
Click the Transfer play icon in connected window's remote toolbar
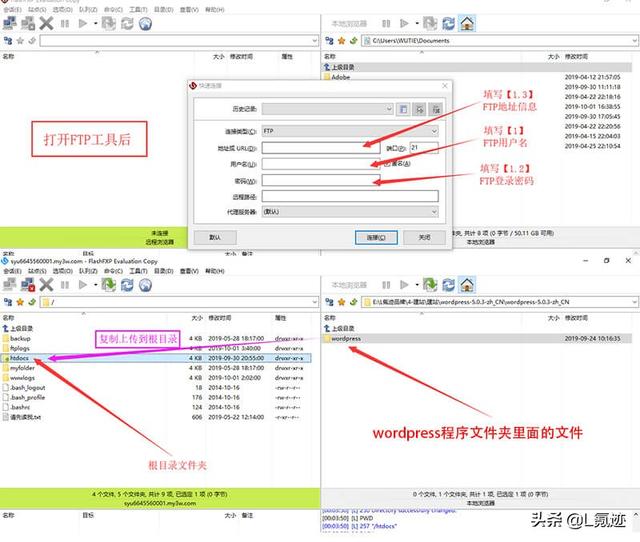(82, 285)
